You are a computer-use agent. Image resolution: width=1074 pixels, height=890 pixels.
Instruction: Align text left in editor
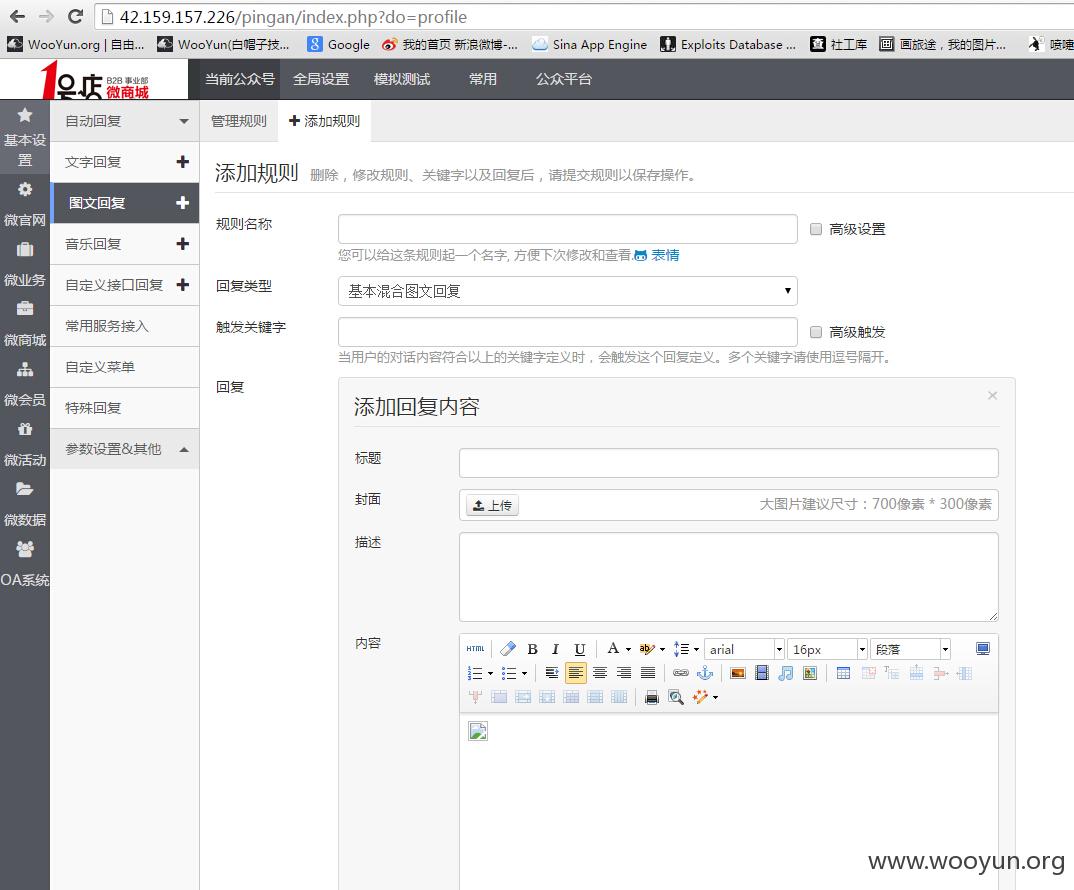point(576,673)
